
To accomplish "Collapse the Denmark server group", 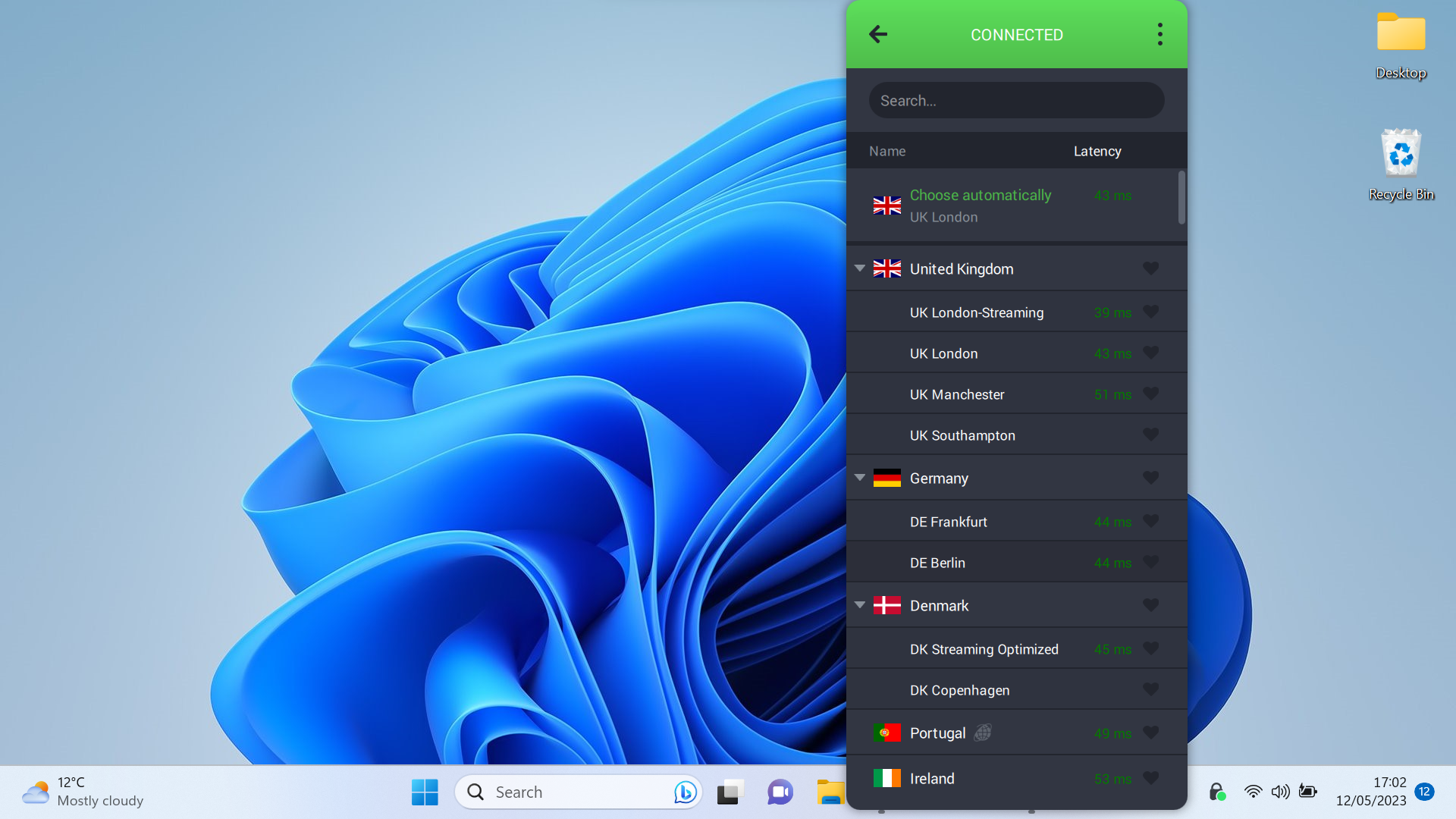I will click(x=860, y=605).
